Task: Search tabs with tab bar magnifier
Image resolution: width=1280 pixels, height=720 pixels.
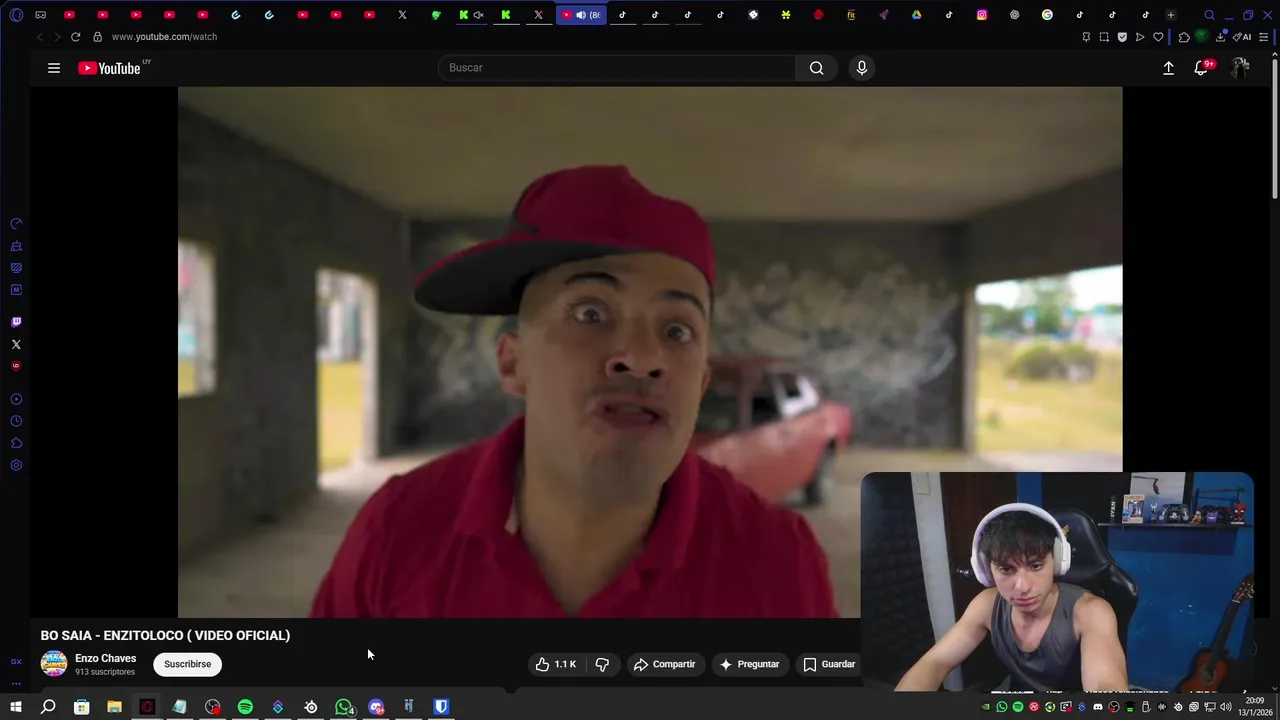Action: point(1209,15)
